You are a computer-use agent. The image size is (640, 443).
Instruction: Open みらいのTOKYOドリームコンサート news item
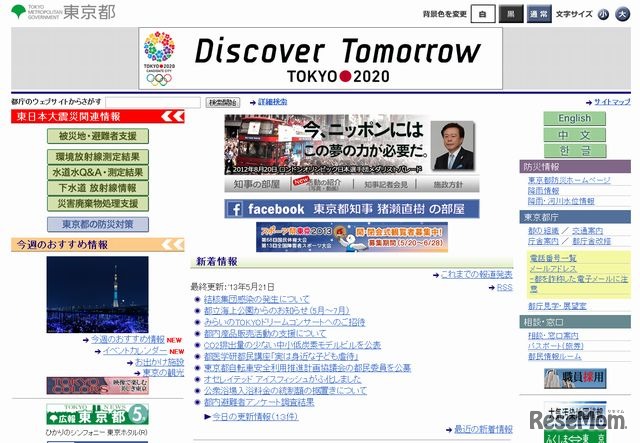tap(284, 322)
